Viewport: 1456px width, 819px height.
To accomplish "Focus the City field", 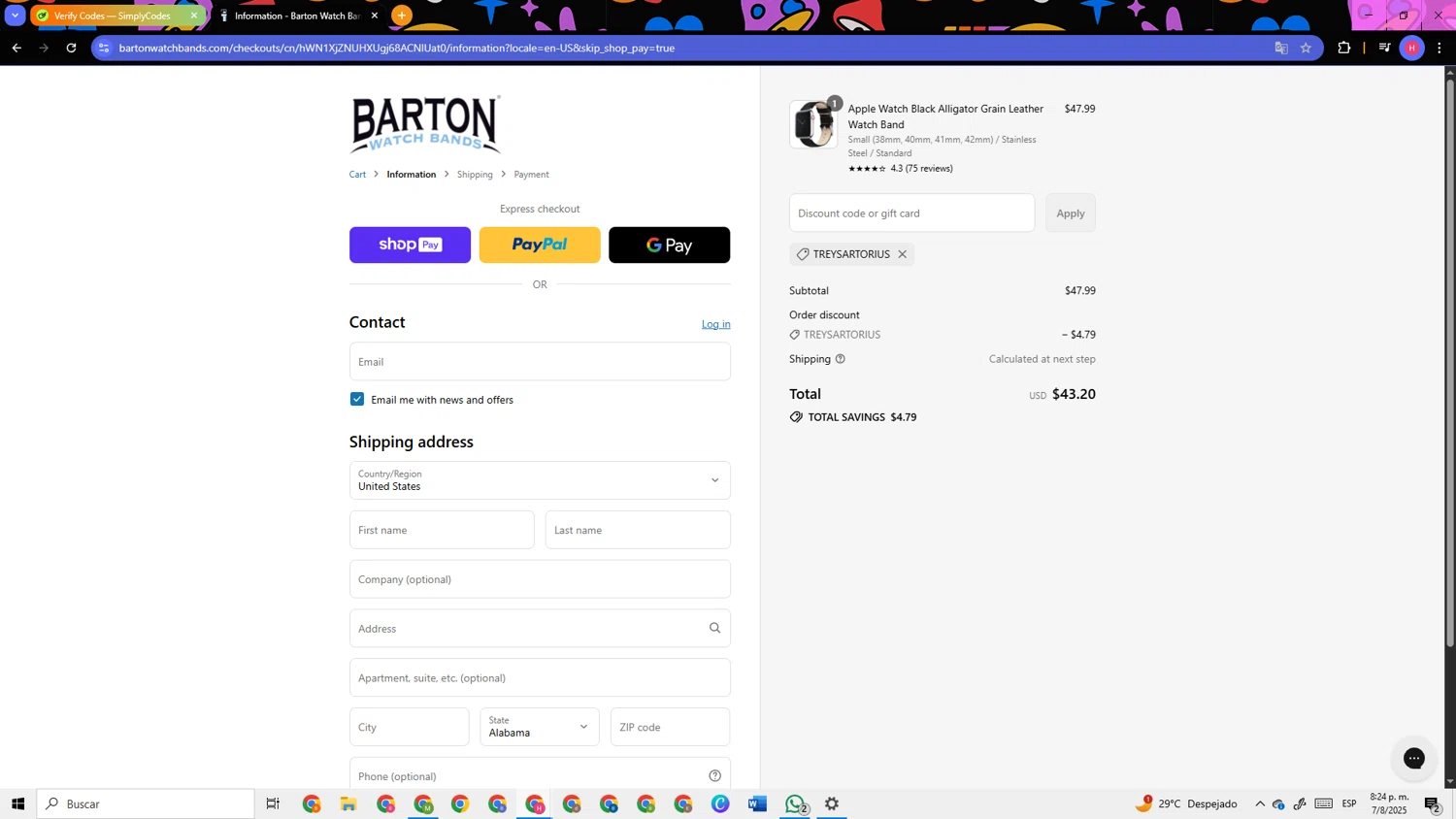I will pos(409,727).
